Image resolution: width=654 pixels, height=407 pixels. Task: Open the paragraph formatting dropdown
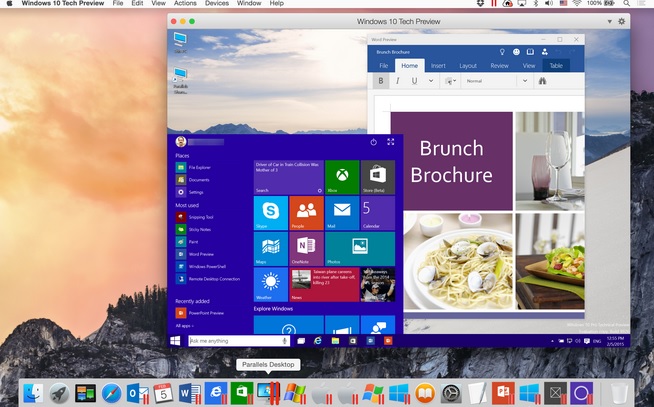point(450,81)
